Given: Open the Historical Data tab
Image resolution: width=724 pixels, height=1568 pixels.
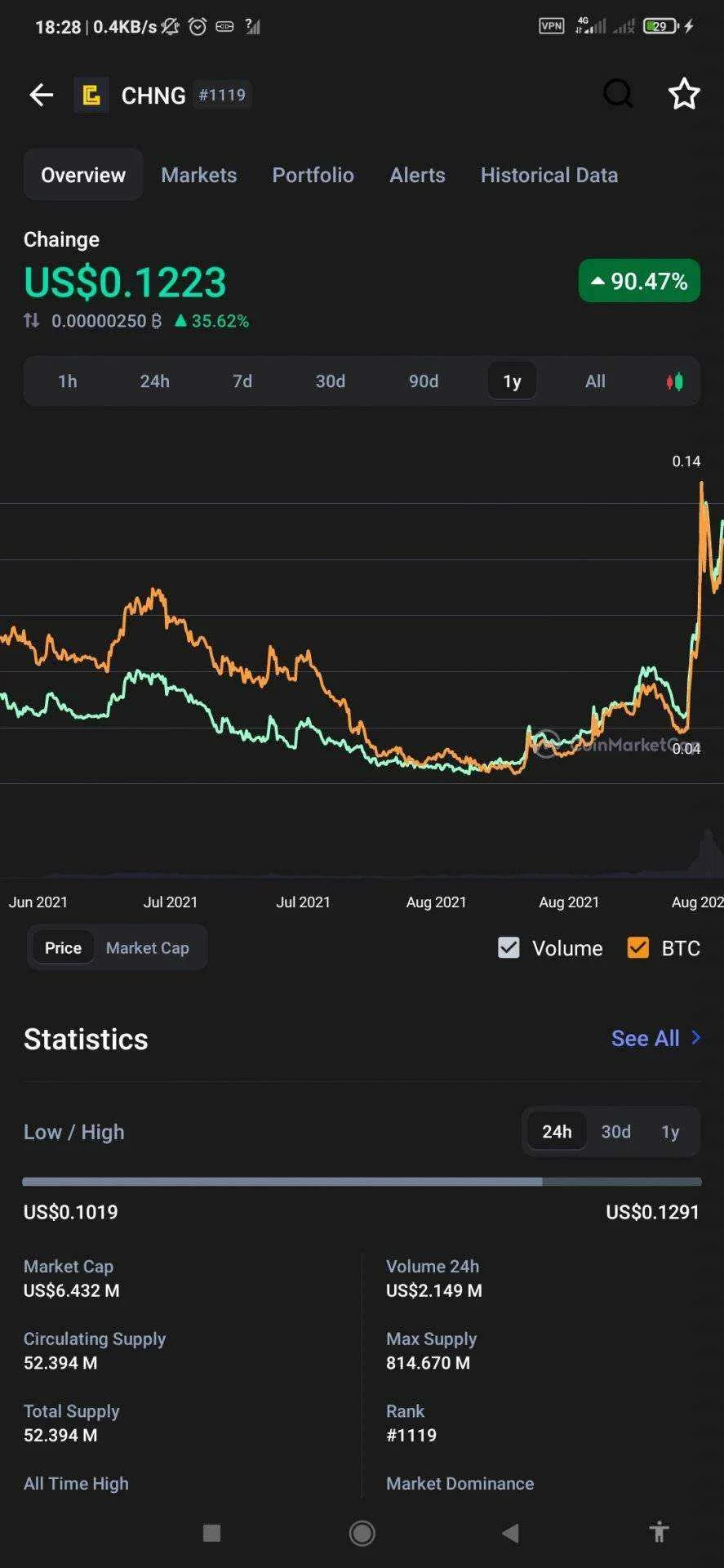Looking at the screenshot, I should (x=549, y=175).
